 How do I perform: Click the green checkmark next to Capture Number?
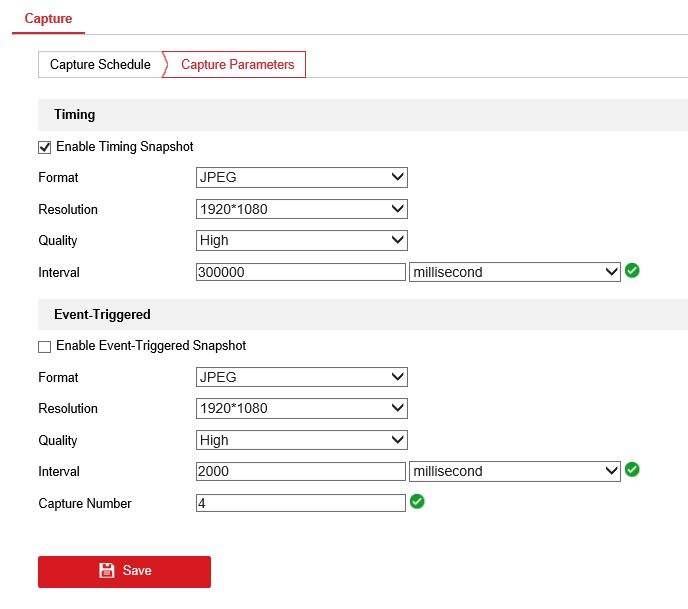[x=417, y=502]
